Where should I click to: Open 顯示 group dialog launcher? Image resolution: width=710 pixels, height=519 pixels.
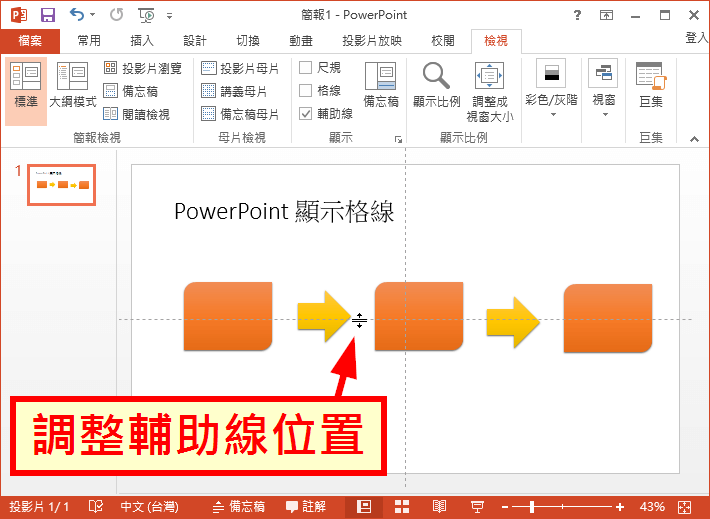[x=398, y=139]
